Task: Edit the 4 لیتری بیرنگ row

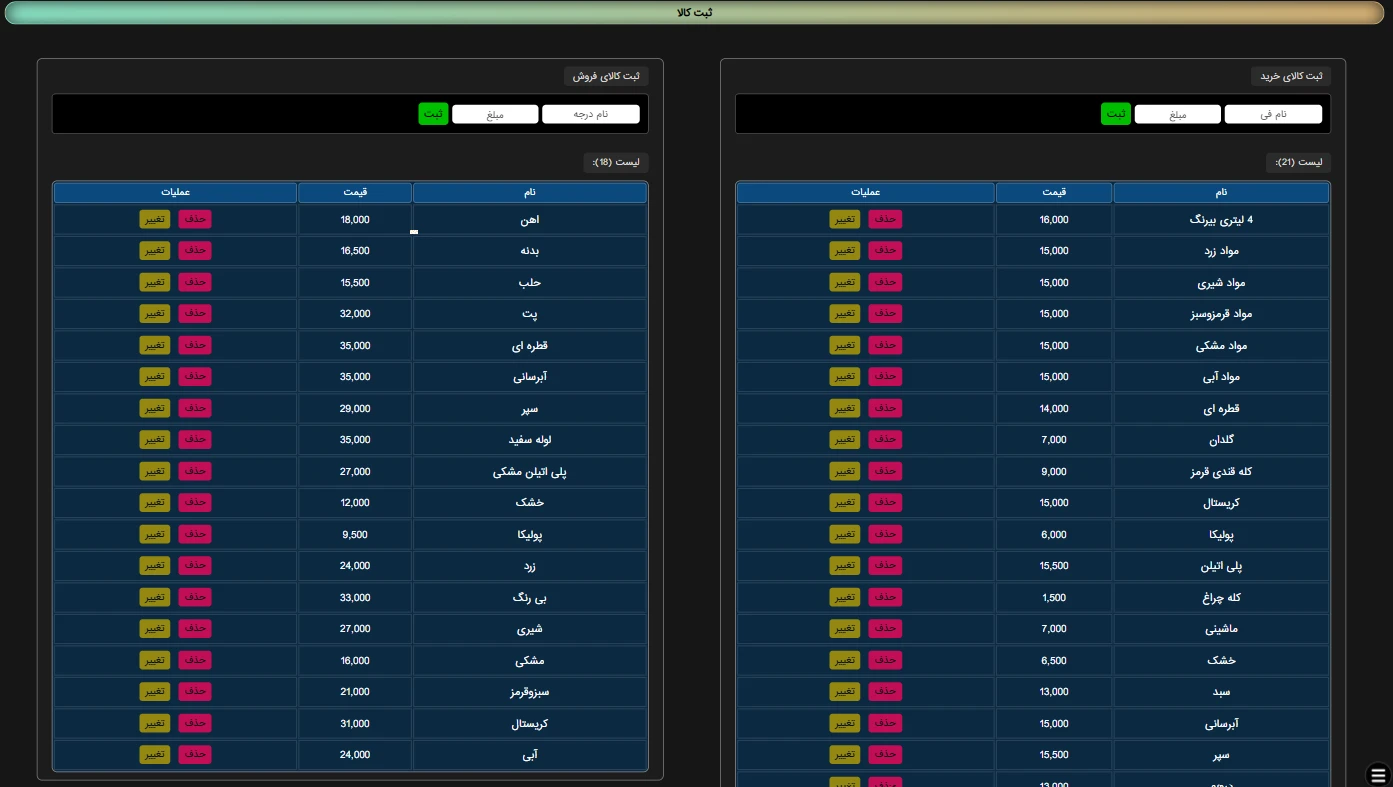Action: 844,219
